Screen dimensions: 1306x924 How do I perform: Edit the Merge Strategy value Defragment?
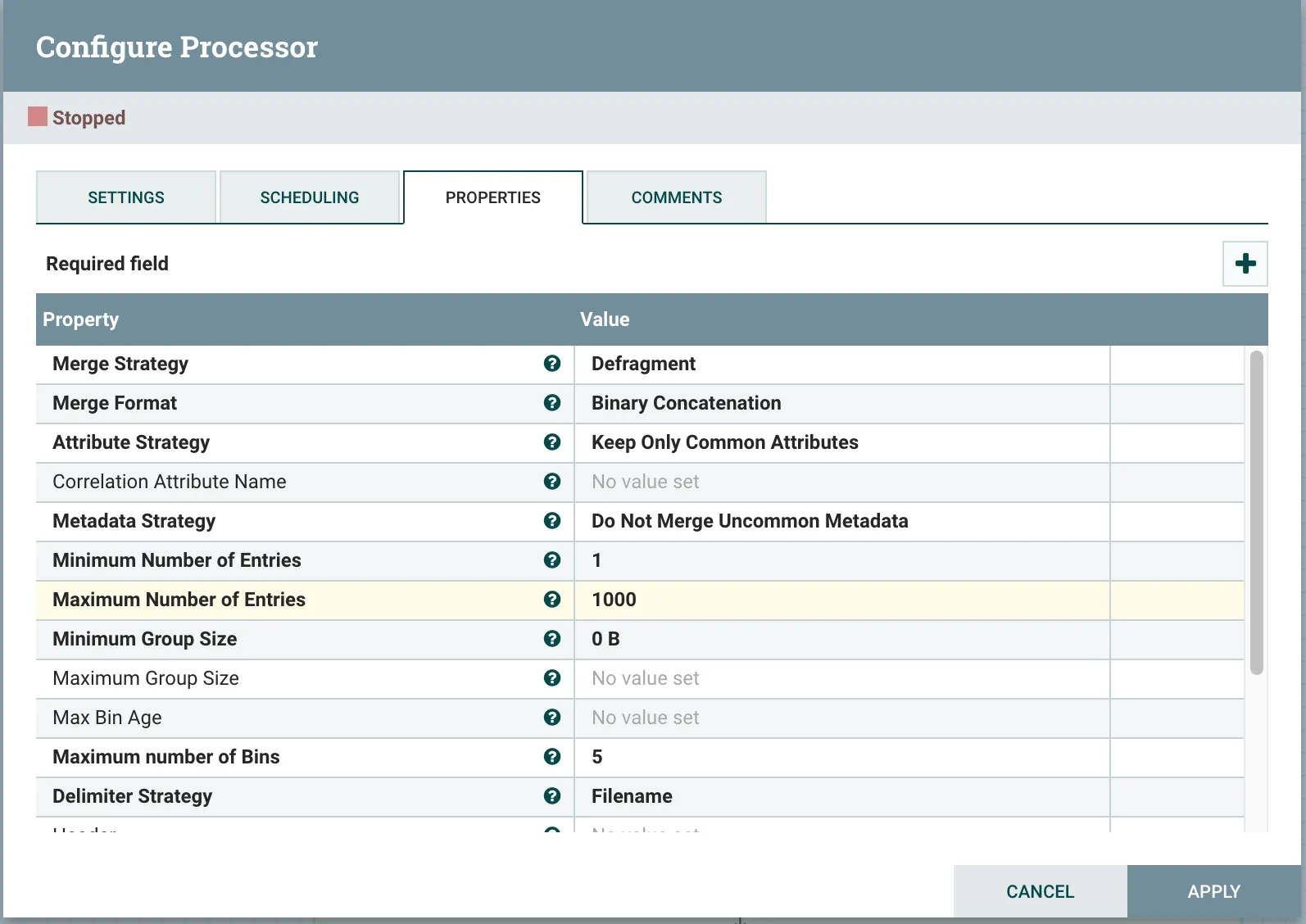[x=842, y=364]
